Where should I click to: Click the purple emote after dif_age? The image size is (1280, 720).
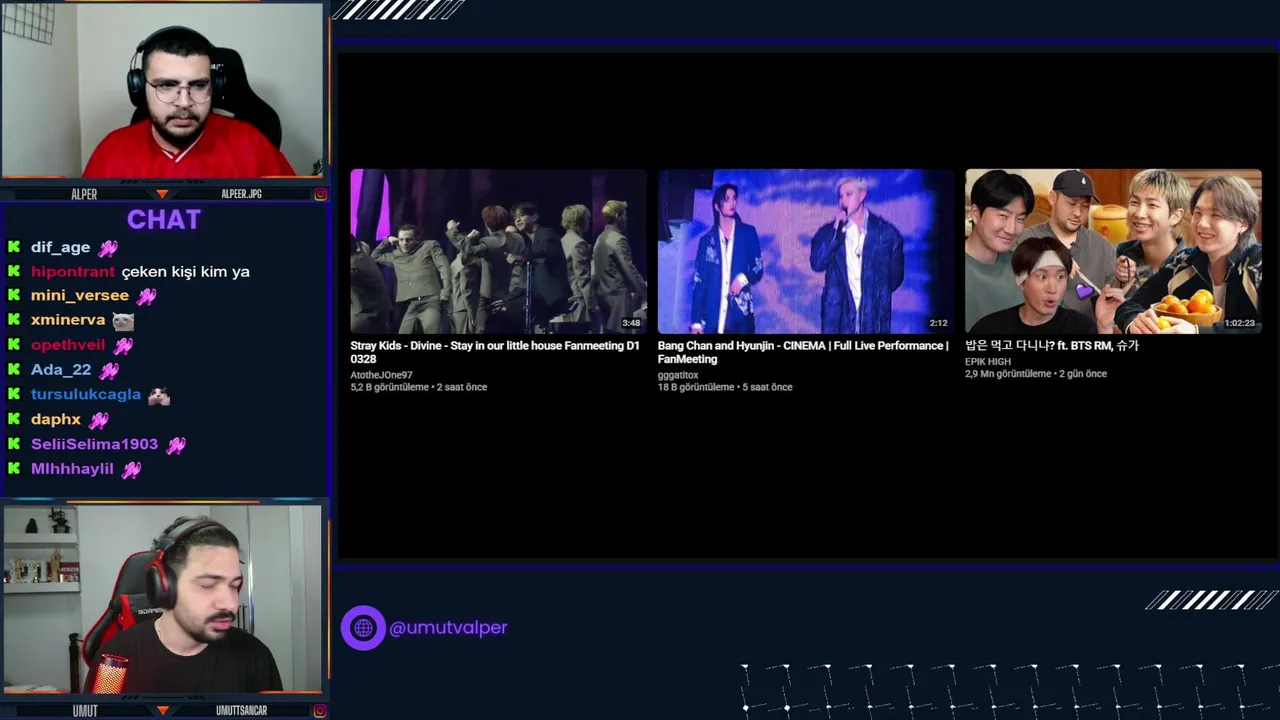[108, 248]
